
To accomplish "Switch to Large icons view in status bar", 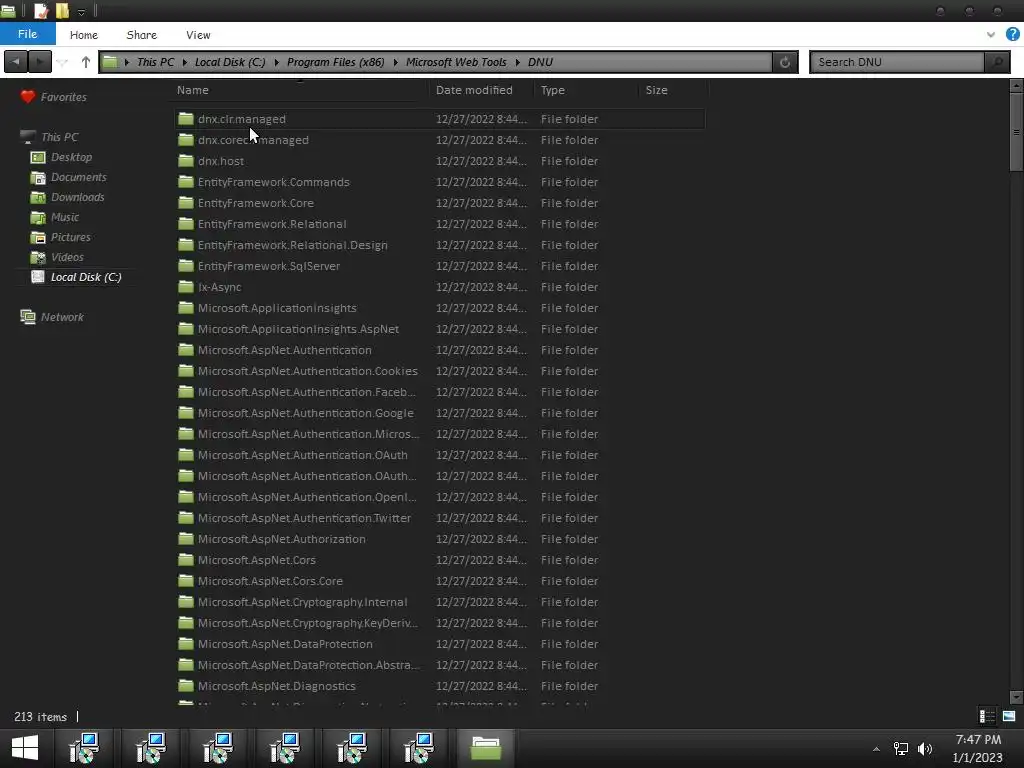I will click(x=1009, y=716).
